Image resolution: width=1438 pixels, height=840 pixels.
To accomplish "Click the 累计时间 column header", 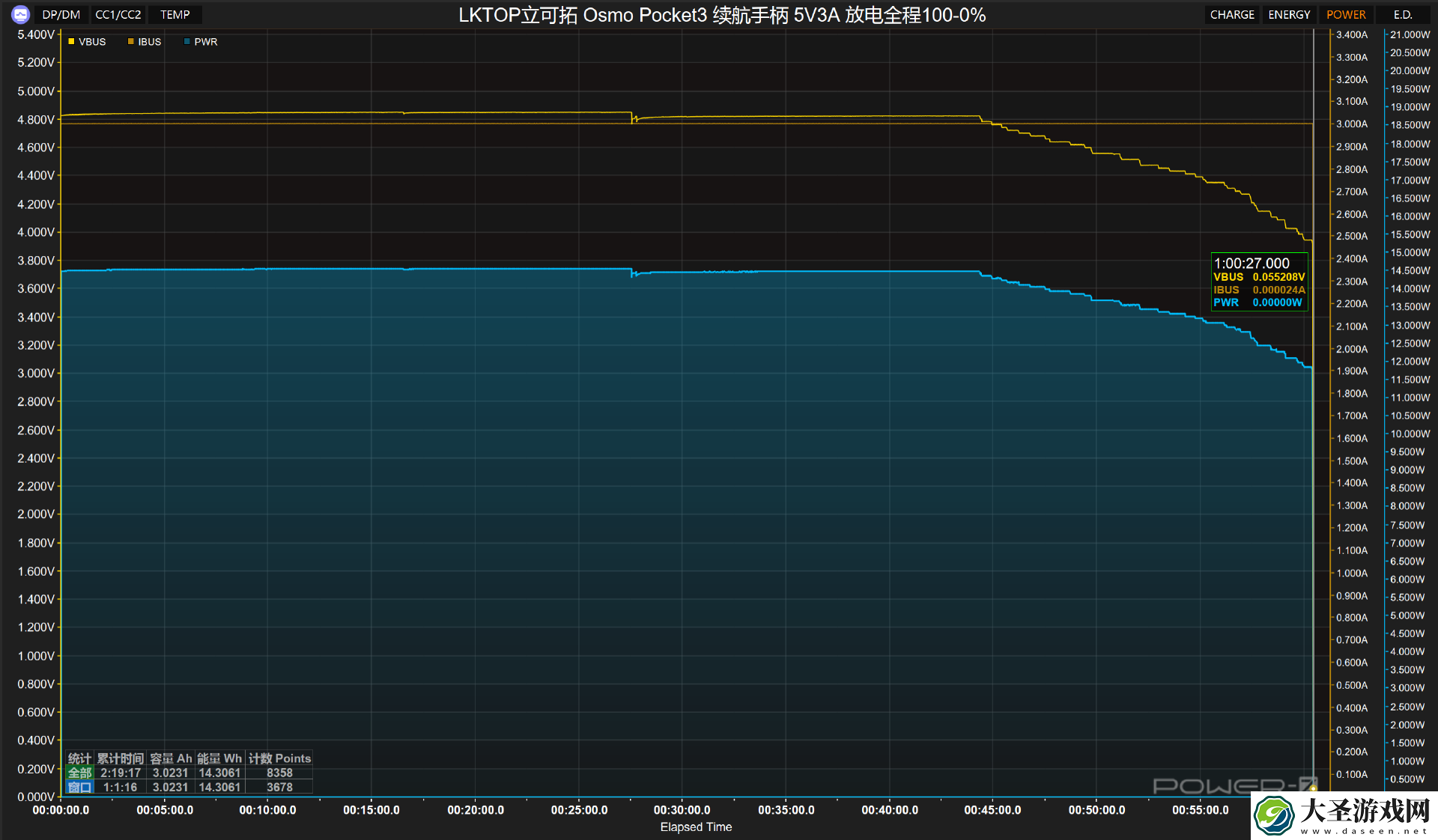I will click(x=121, y=758).
